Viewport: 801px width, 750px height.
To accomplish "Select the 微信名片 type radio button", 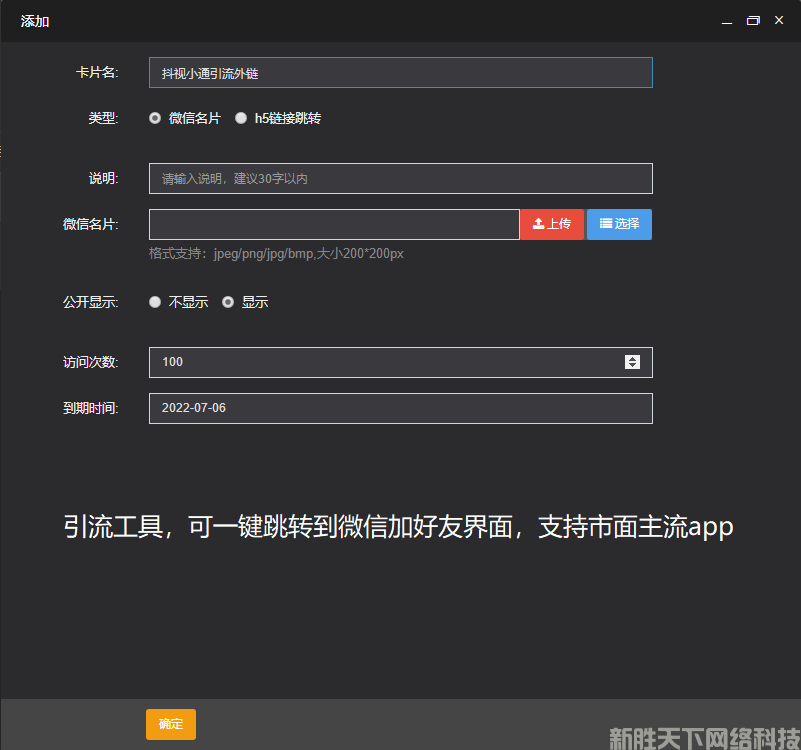I will pos(155,118).
